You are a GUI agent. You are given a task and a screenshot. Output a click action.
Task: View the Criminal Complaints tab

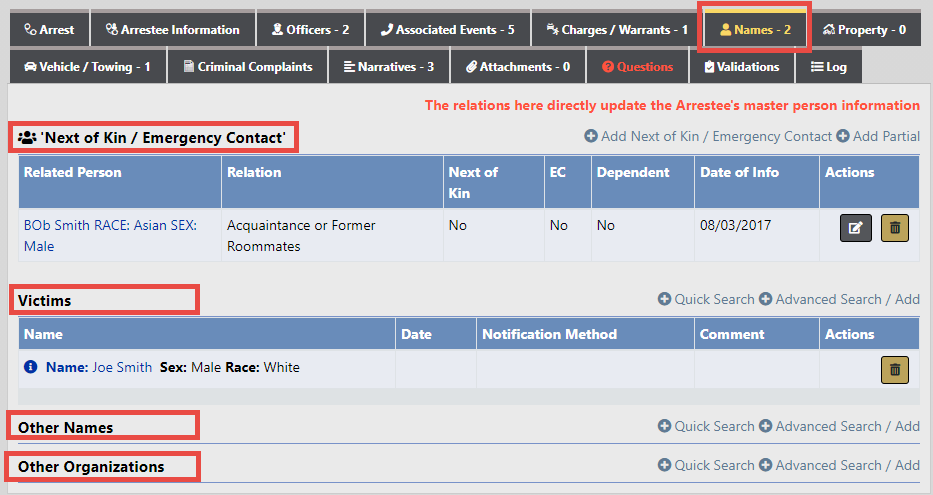248,67
